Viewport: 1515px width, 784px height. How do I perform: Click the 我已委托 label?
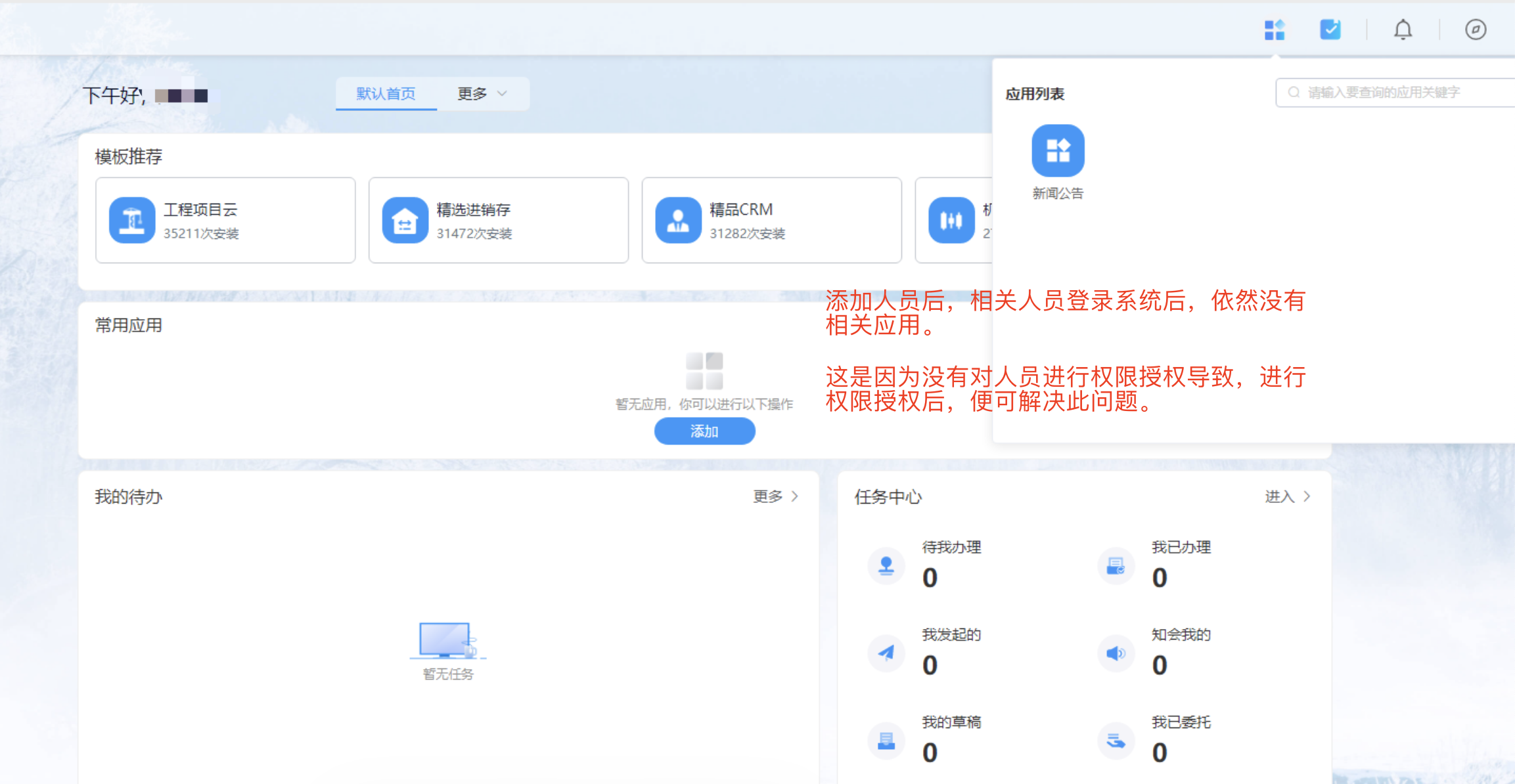1181,722
